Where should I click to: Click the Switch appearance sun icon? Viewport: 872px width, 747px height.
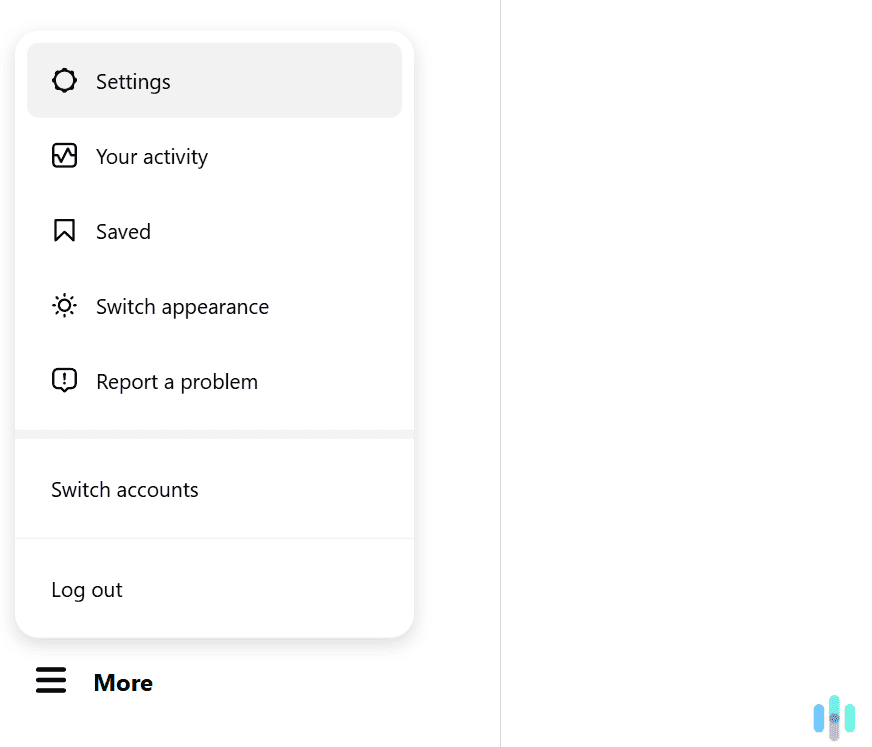click(64, 306)
